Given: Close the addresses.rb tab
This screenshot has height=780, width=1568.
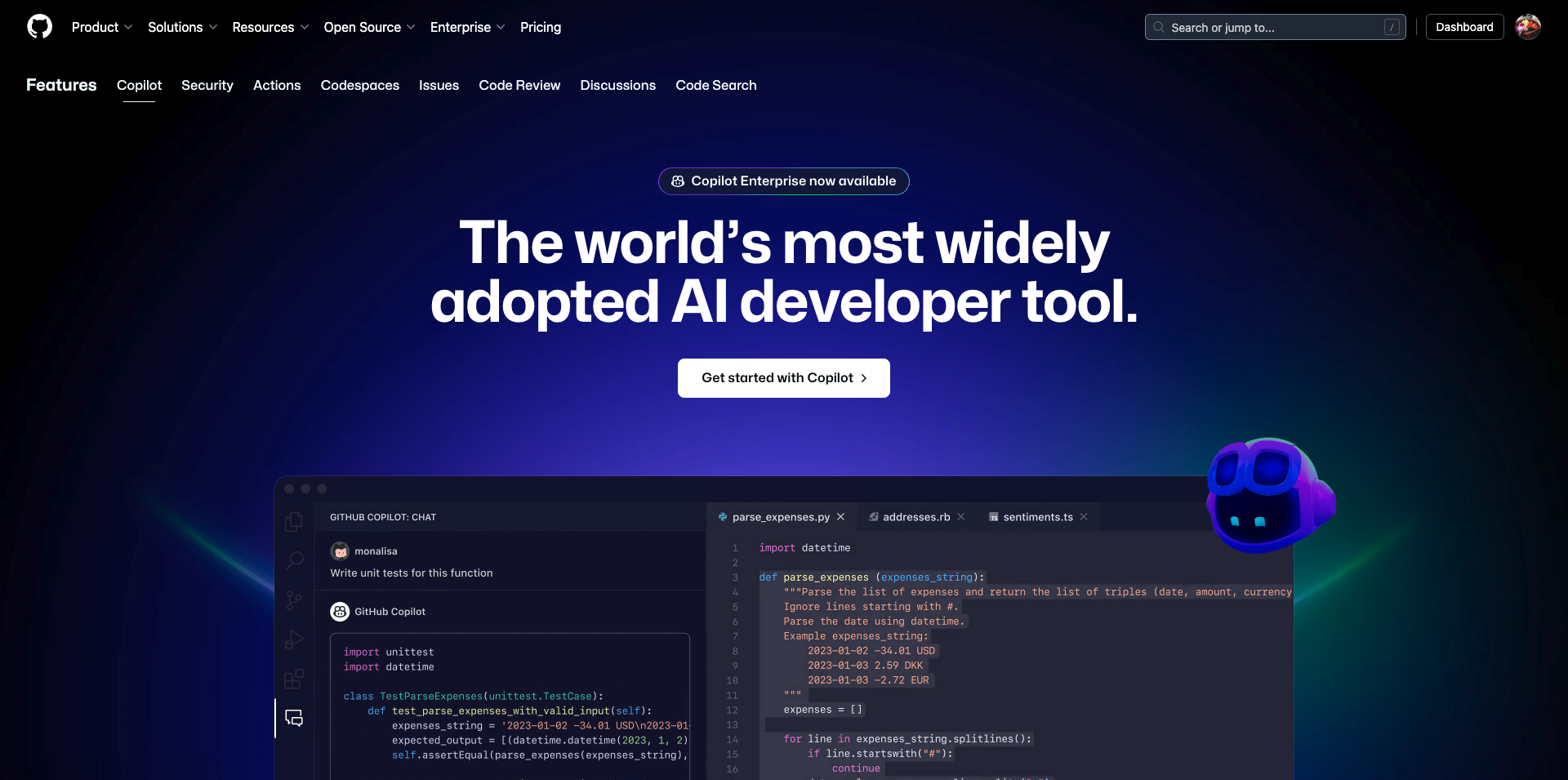Looking at the screenshot, I should [961, 517].
